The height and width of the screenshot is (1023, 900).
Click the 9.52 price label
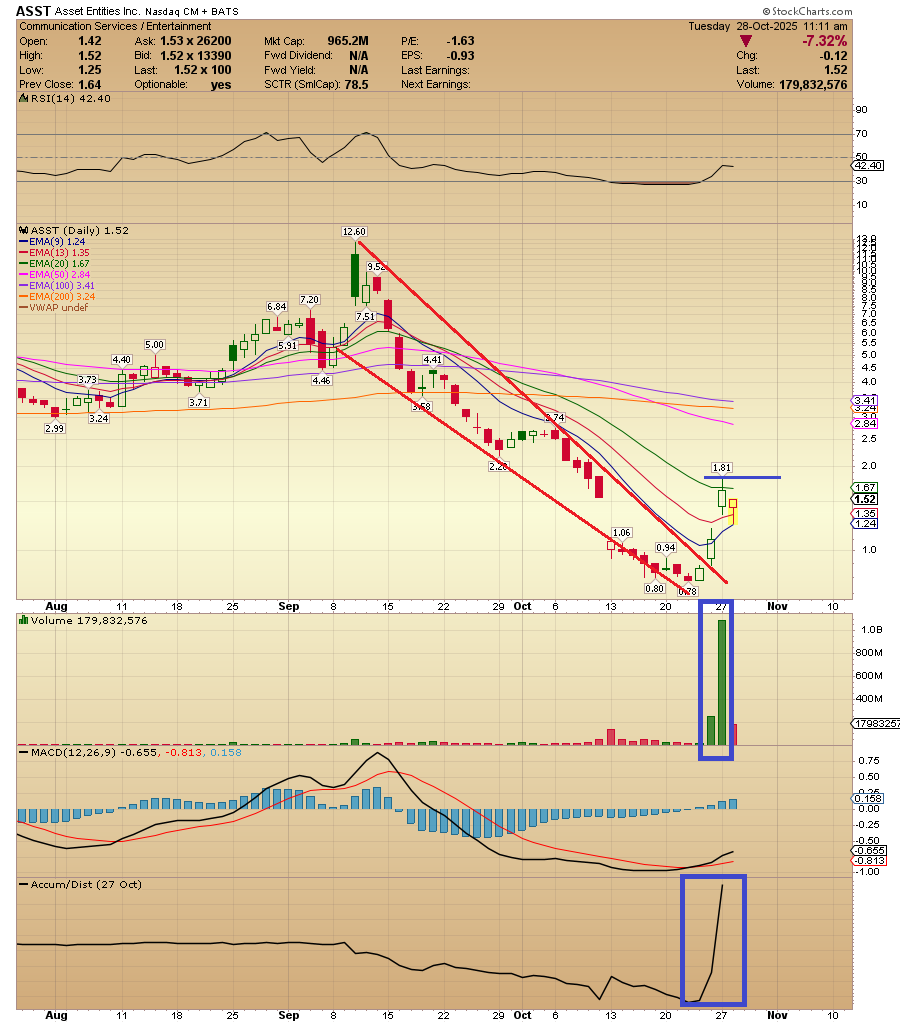pyautogui.click(x=376, y=267)
